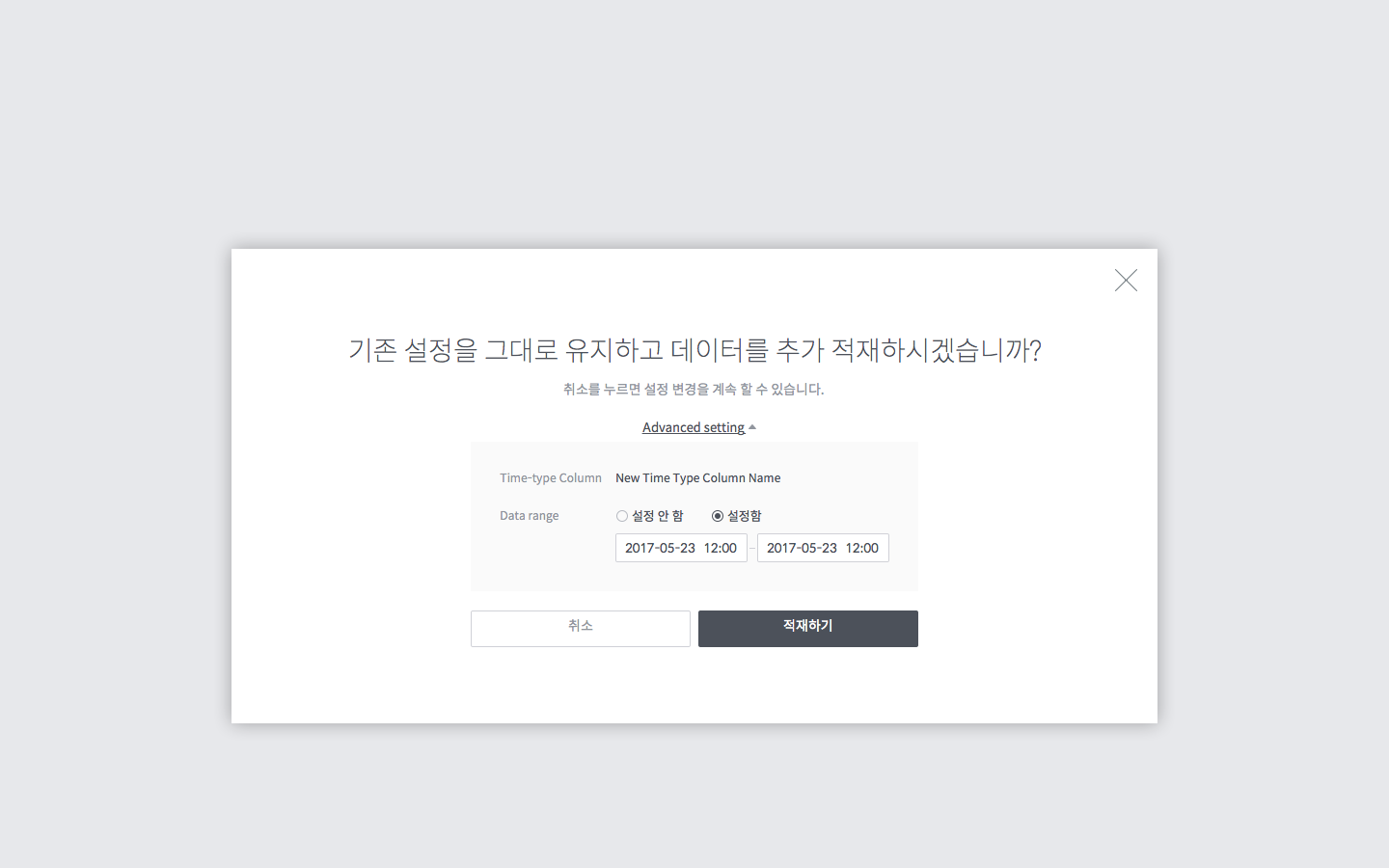Cancel setting changes via 취소
Image resolution: width=1389 pixels, height=868 pixels.
click(x=580, y=628)
